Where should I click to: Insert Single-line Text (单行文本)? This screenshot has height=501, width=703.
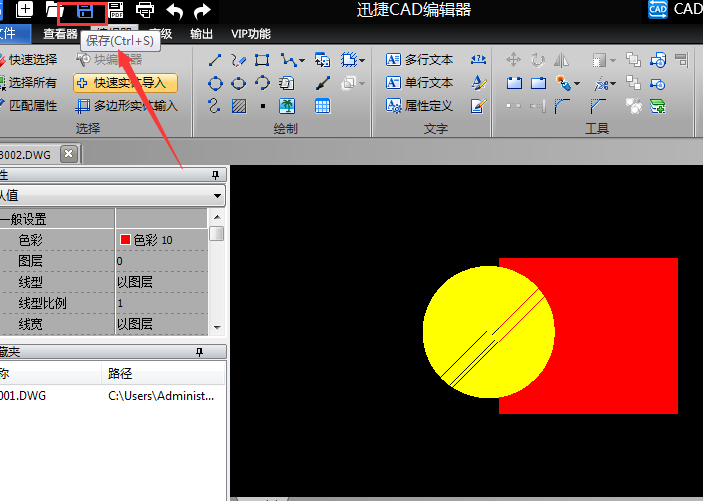[x=419, y=83]
